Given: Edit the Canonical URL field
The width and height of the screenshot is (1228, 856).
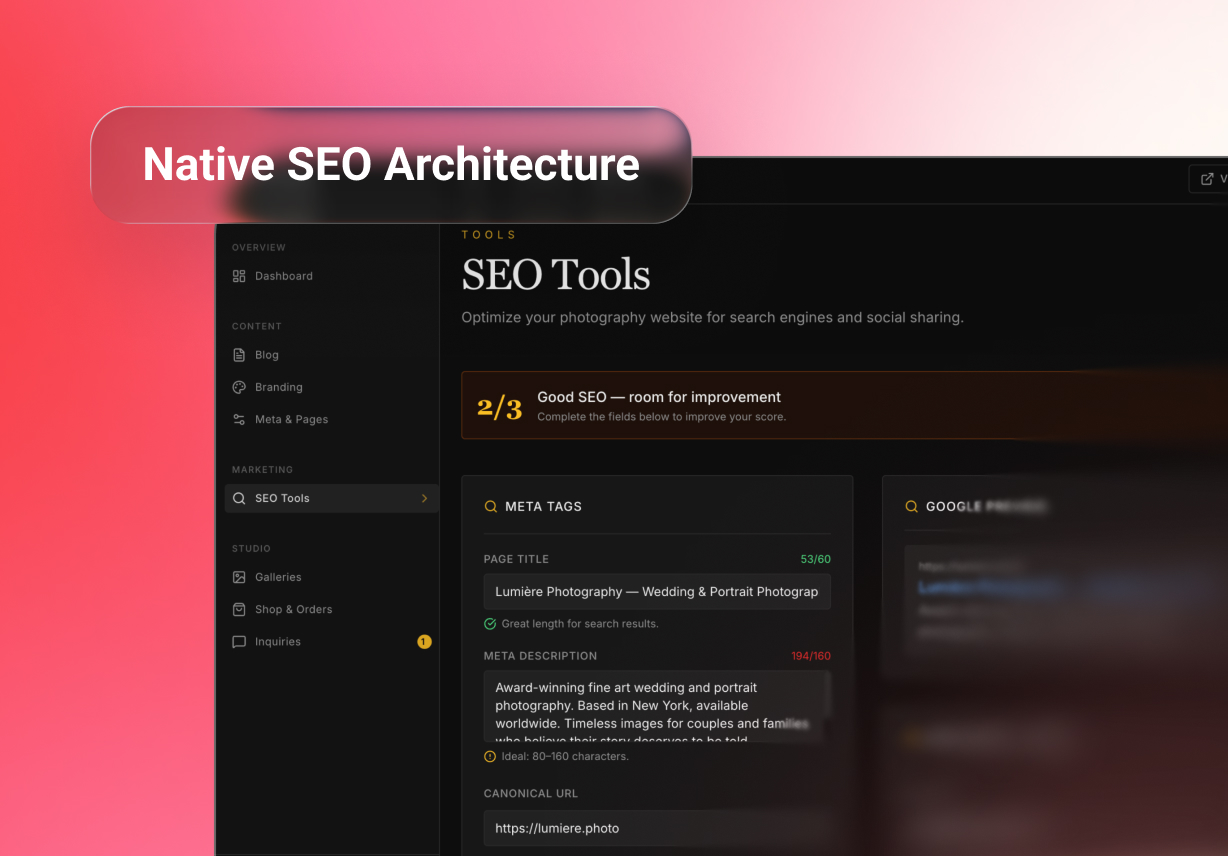Looking at the screenshot, I should 657,828.
